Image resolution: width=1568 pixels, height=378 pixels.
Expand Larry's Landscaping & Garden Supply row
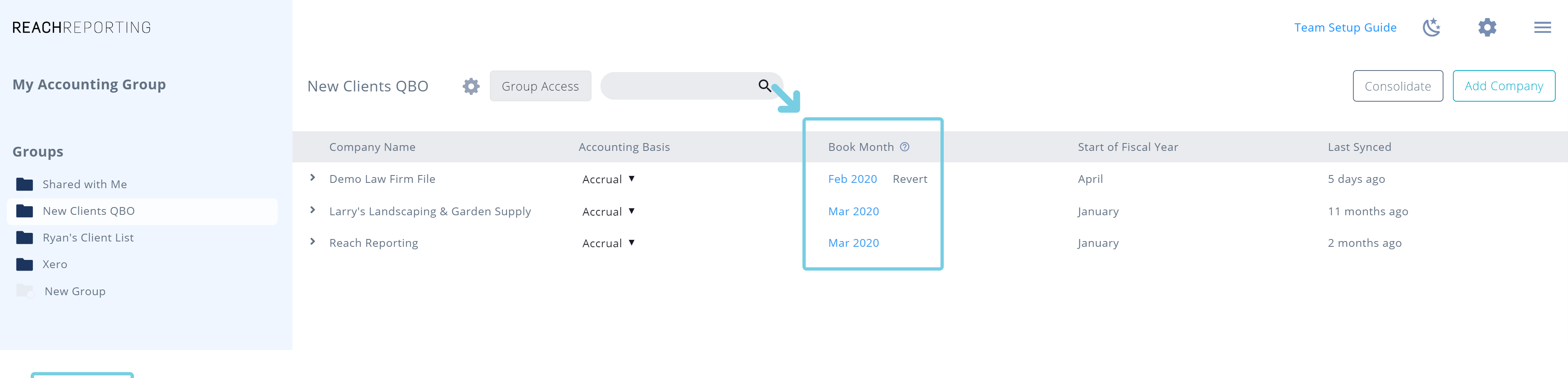[312, 210]
